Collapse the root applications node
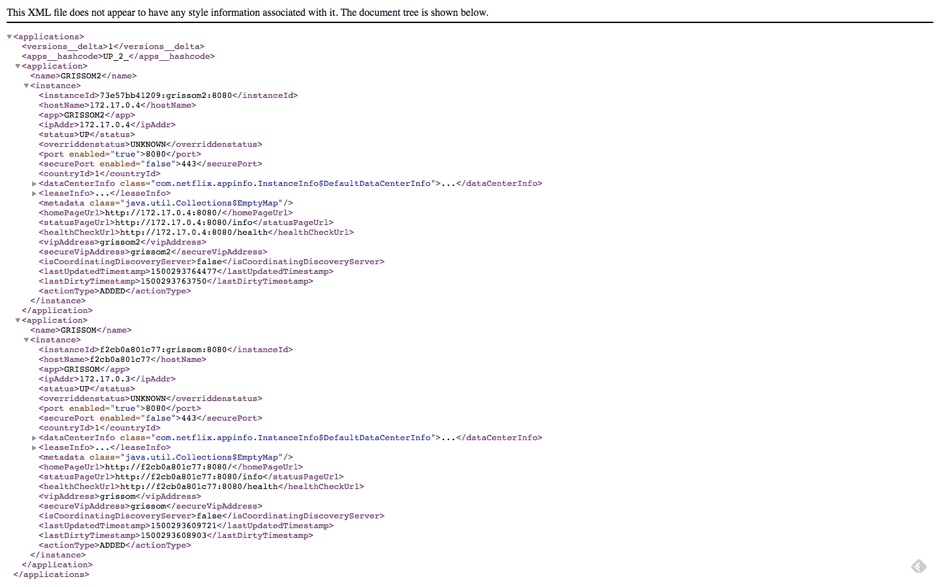This screenshot has width=940, height=587. [x=9, y=37]
